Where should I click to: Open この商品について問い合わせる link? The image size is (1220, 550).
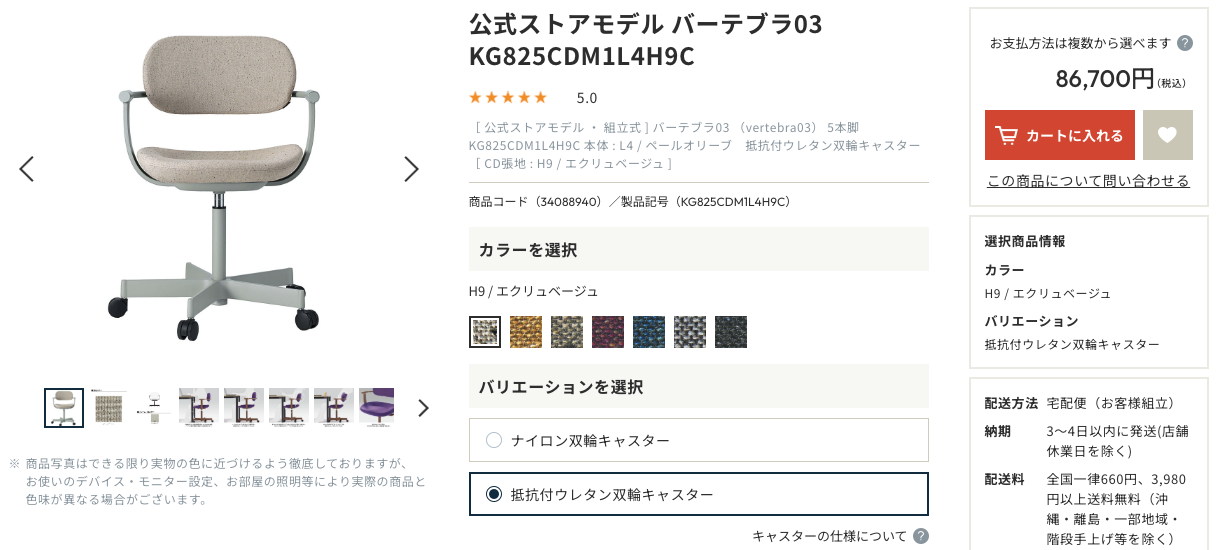click(1088, 181)
